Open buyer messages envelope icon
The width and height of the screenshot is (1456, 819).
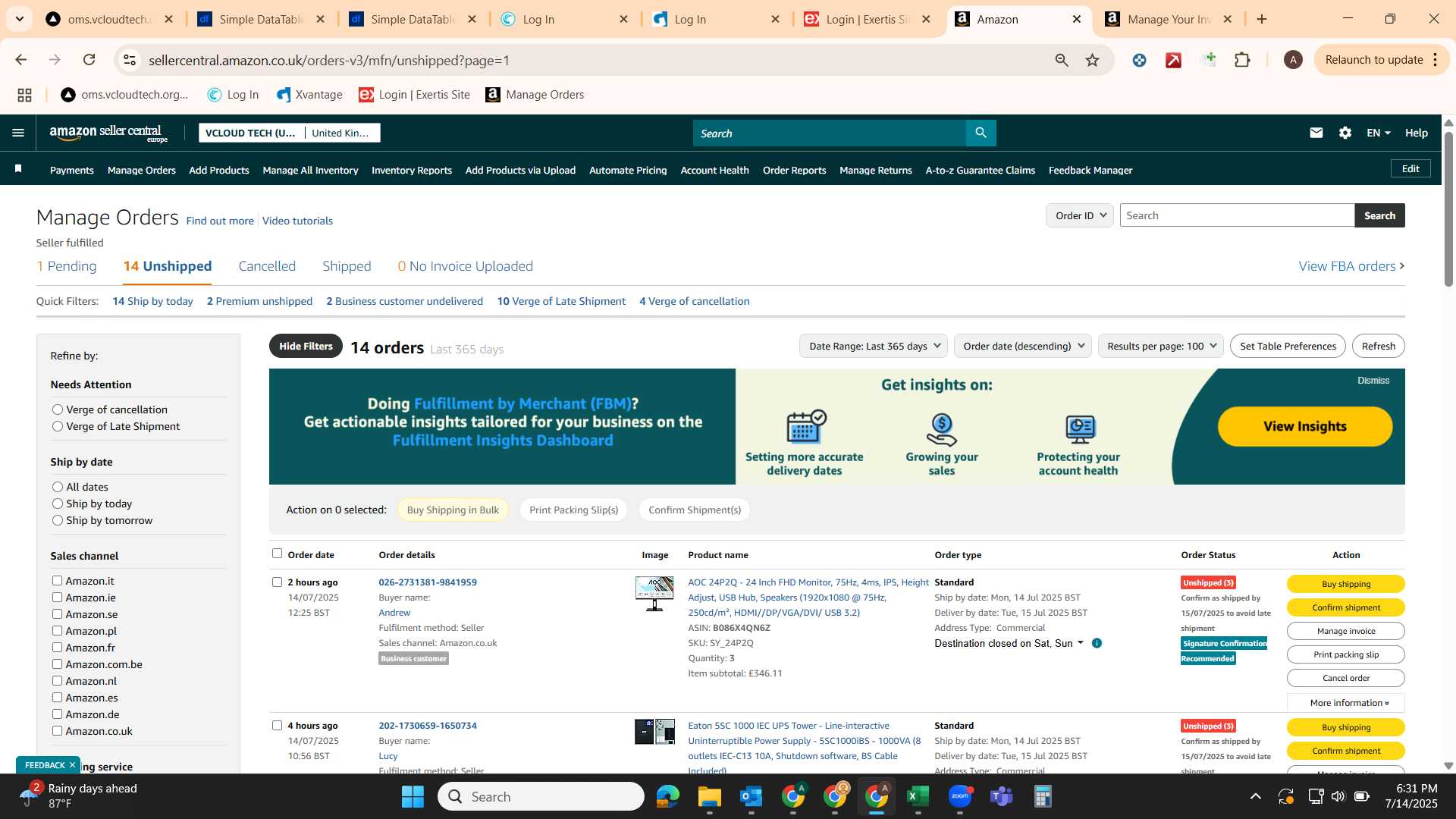[1316, 133]
